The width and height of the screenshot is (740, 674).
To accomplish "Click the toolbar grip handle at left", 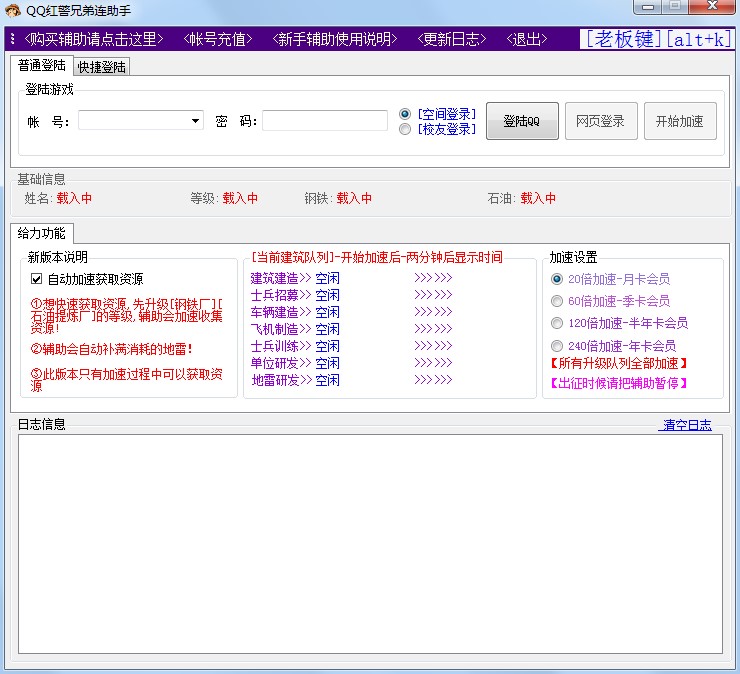I will [x=12, y=39].
